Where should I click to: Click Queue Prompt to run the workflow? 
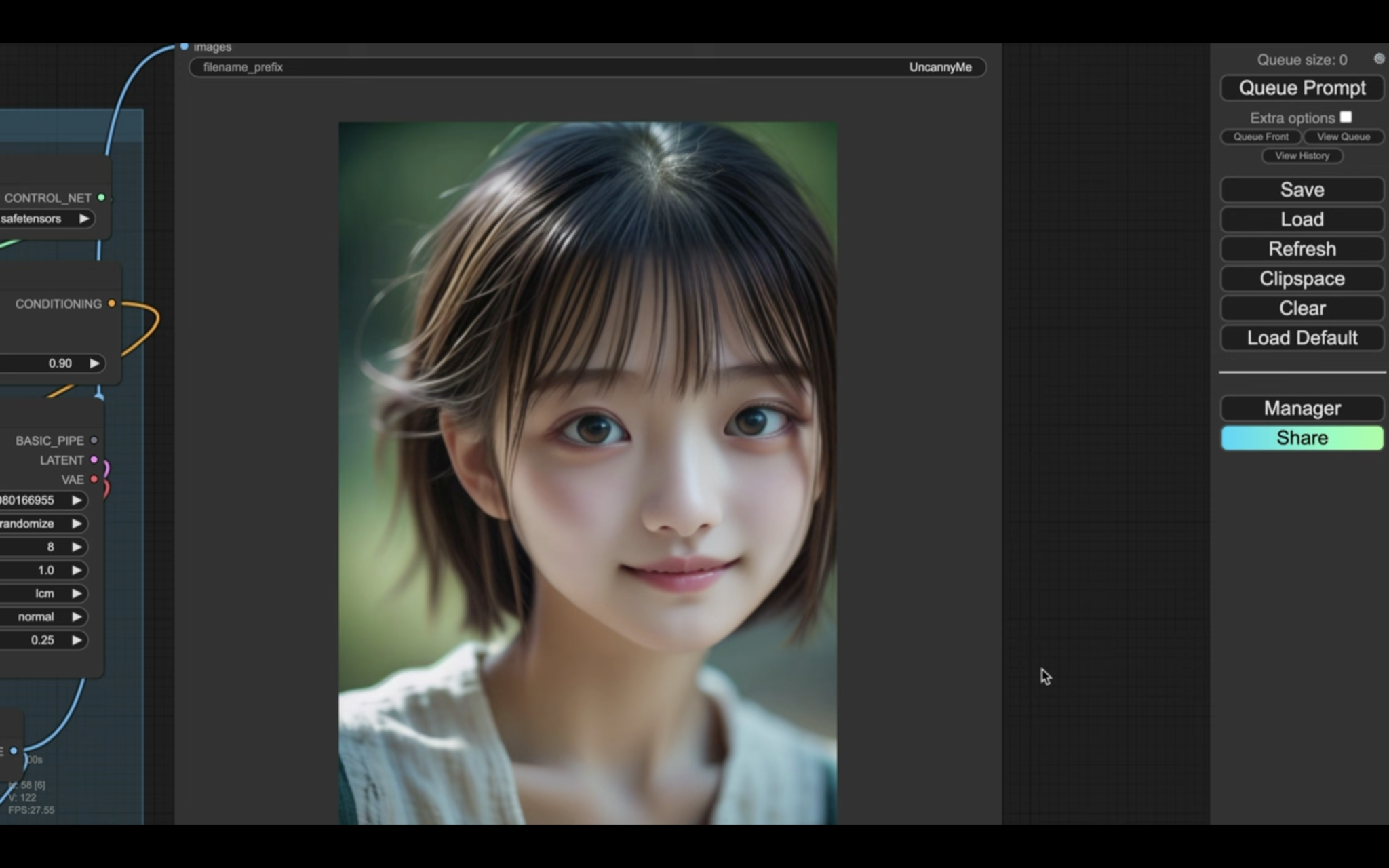1301,87
